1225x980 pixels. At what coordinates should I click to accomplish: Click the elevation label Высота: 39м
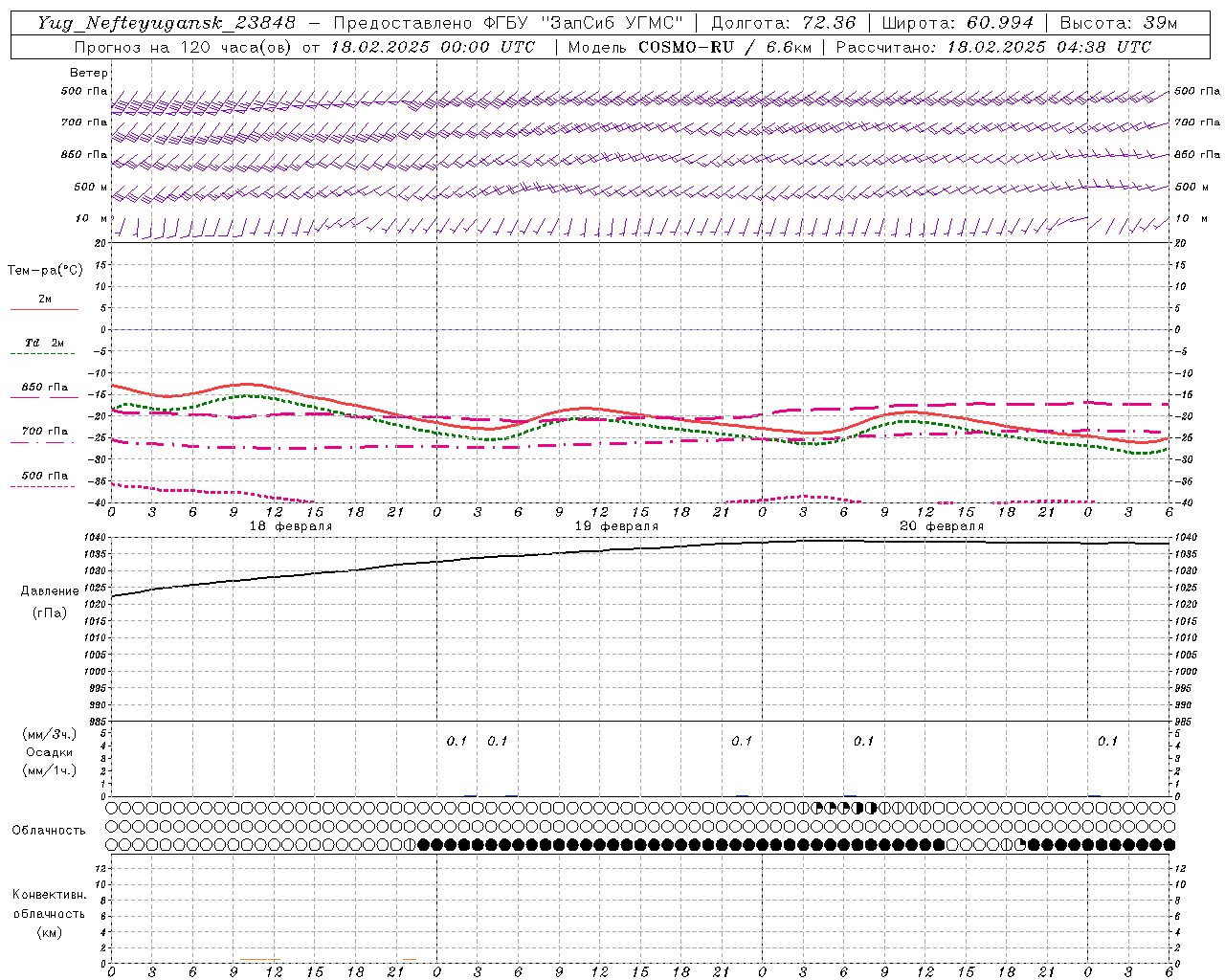click(1119, 23)
